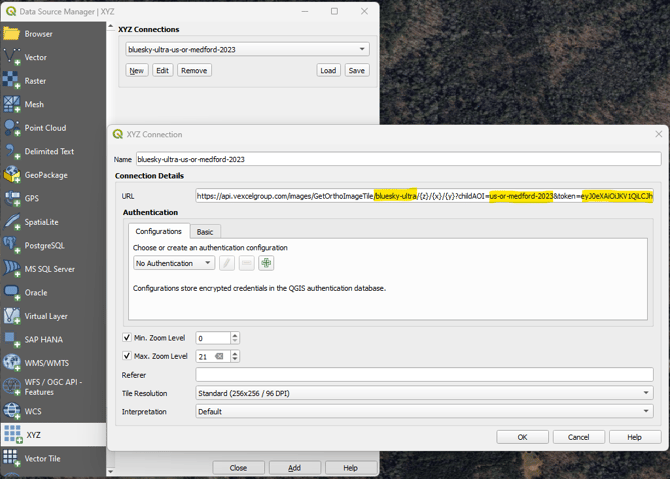This screenshot has height=479, width=670.
Task: Choose the MS SQL Server source
Action: [x=53, y=269]
